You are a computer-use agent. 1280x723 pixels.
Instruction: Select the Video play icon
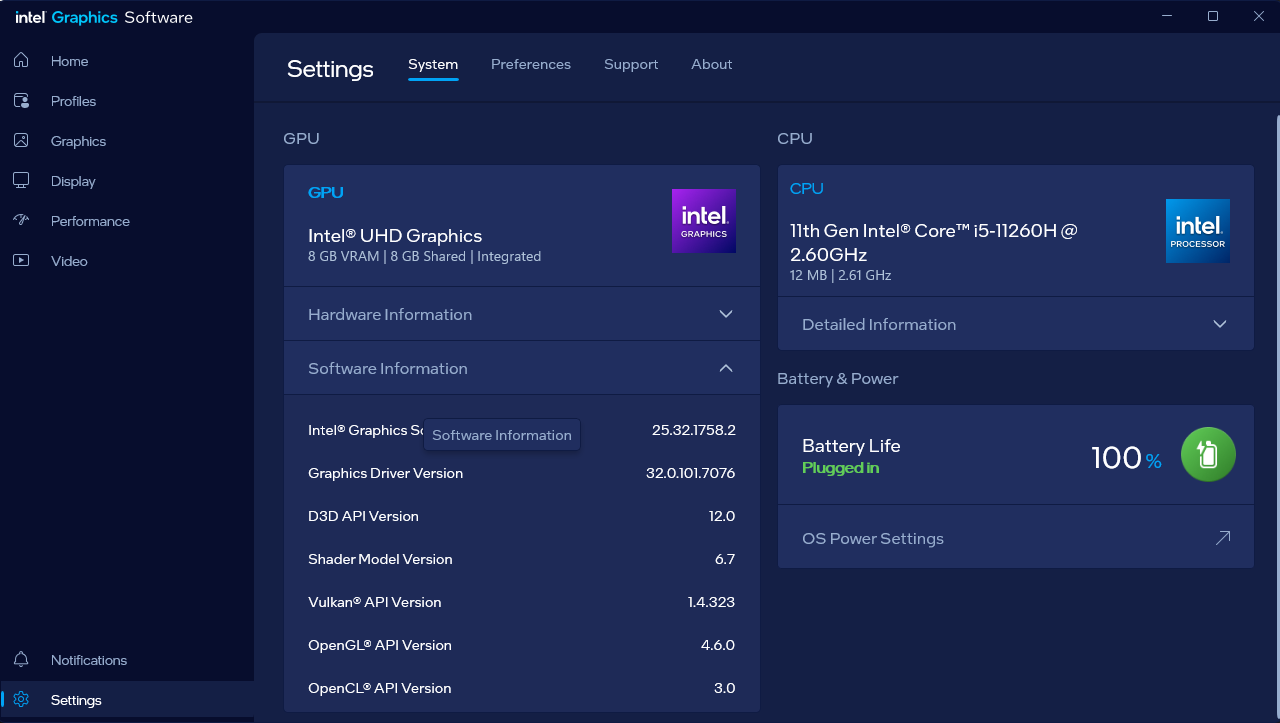[x=21, y=261]
